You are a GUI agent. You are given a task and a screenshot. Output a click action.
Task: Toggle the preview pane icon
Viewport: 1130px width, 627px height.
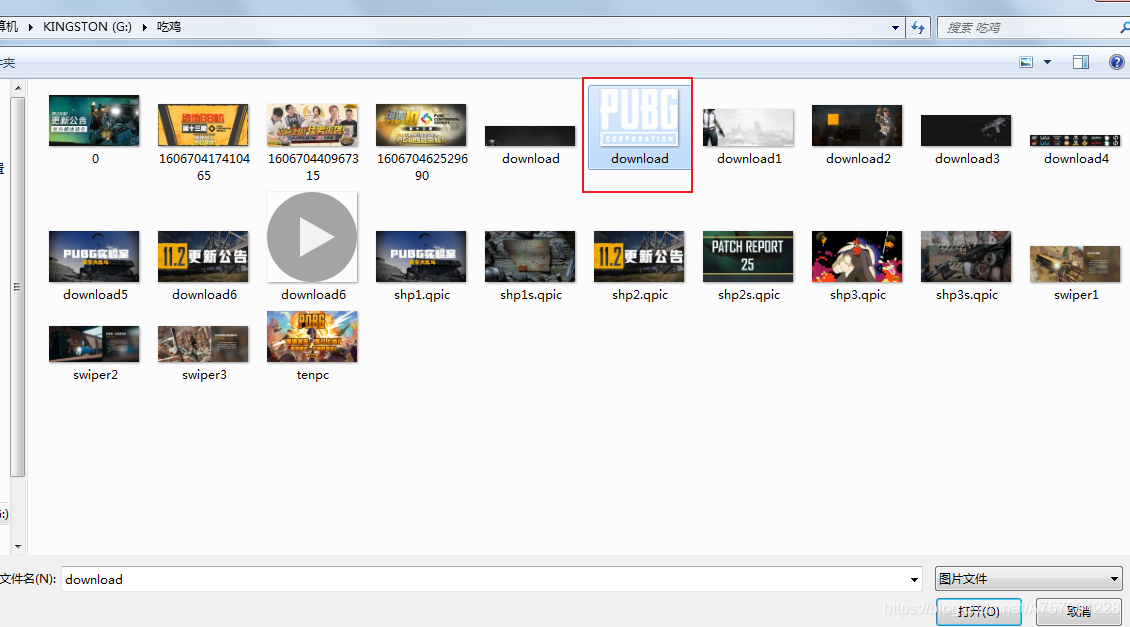point(1081,63)
